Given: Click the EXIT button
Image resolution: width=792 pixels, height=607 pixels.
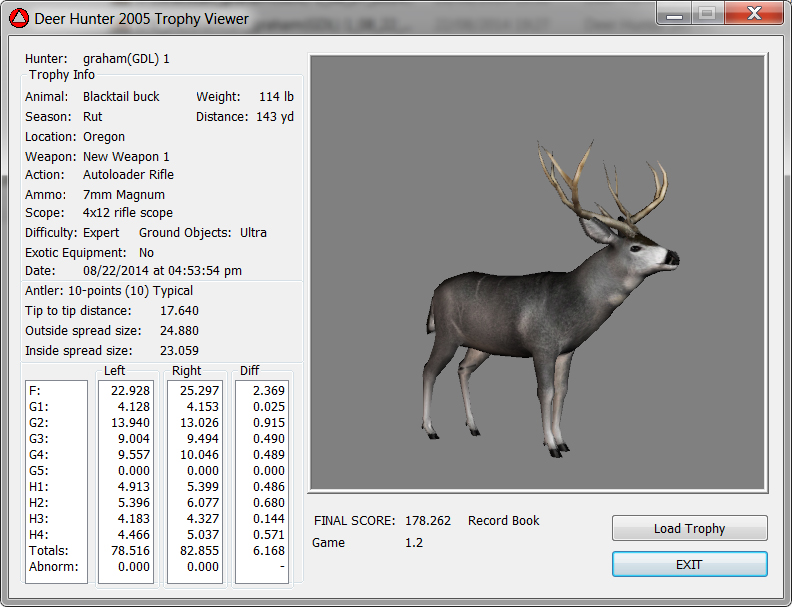Looking at the screenshot, I should [689, 564].
